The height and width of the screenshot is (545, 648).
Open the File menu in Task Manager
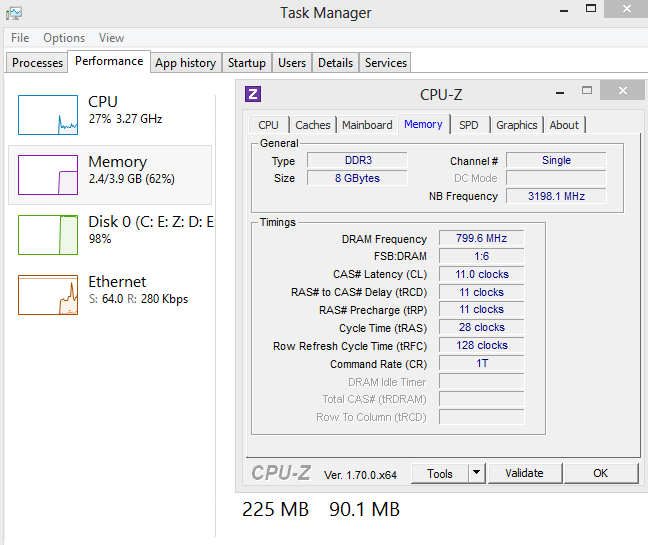click(20, 38)
